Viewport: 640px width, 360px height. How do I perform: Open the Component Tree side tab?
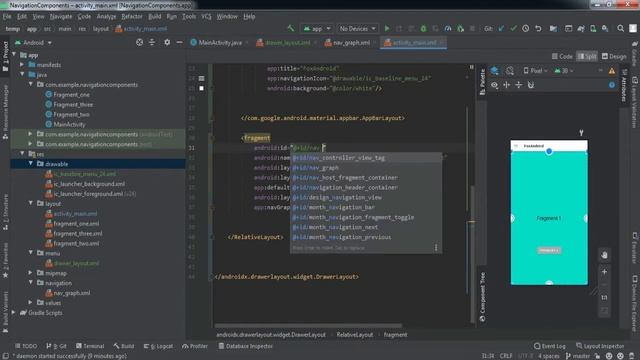tap(482, 297)
